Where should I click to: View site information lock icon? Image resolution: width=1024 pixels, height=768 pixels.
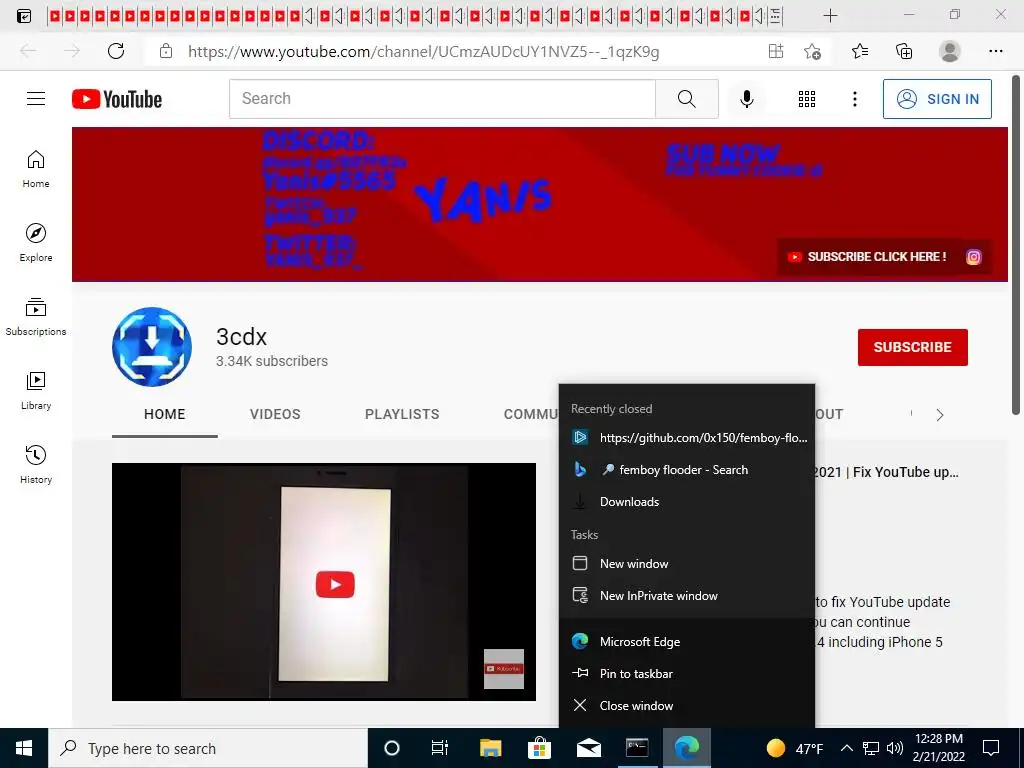pyautogui.click(x=166, y=51)
